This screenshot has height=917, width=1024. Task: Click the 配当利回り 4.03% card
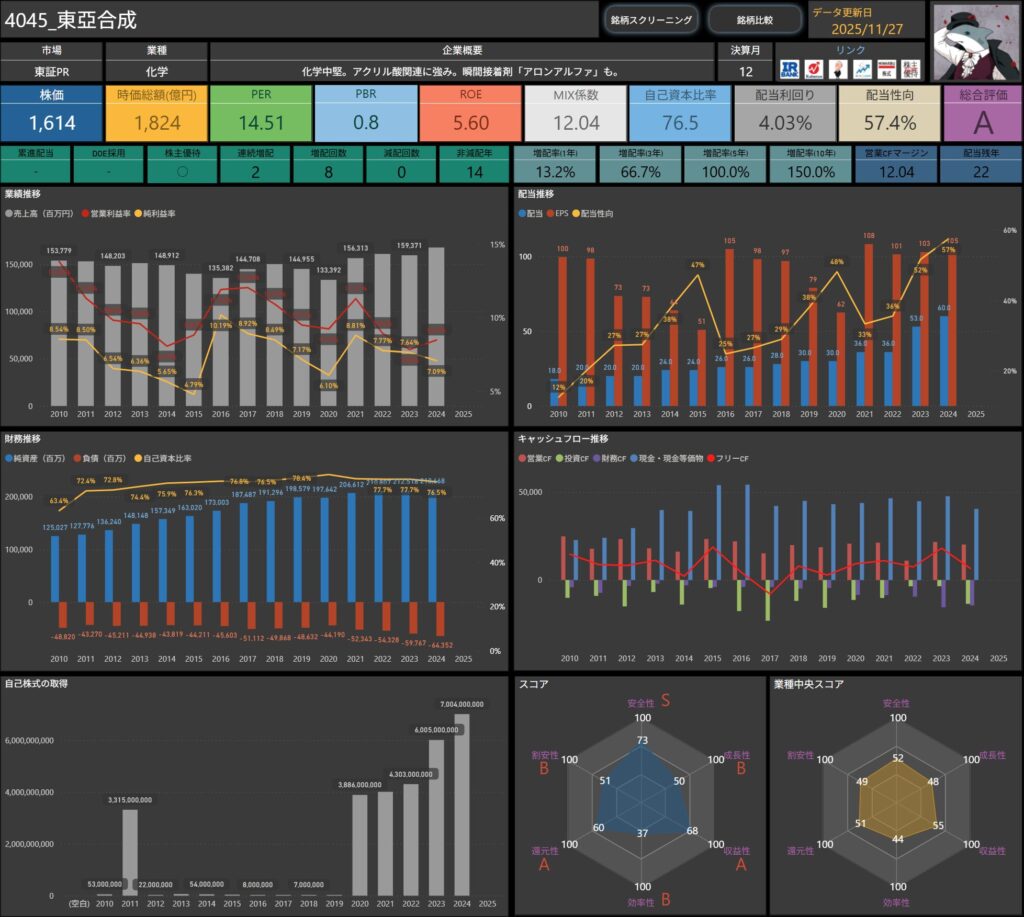785,113
